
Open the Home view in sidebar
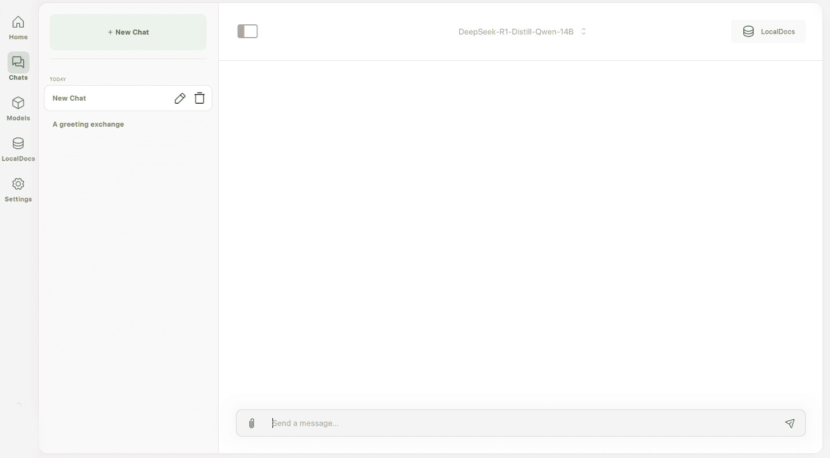(x=18, y=28)
